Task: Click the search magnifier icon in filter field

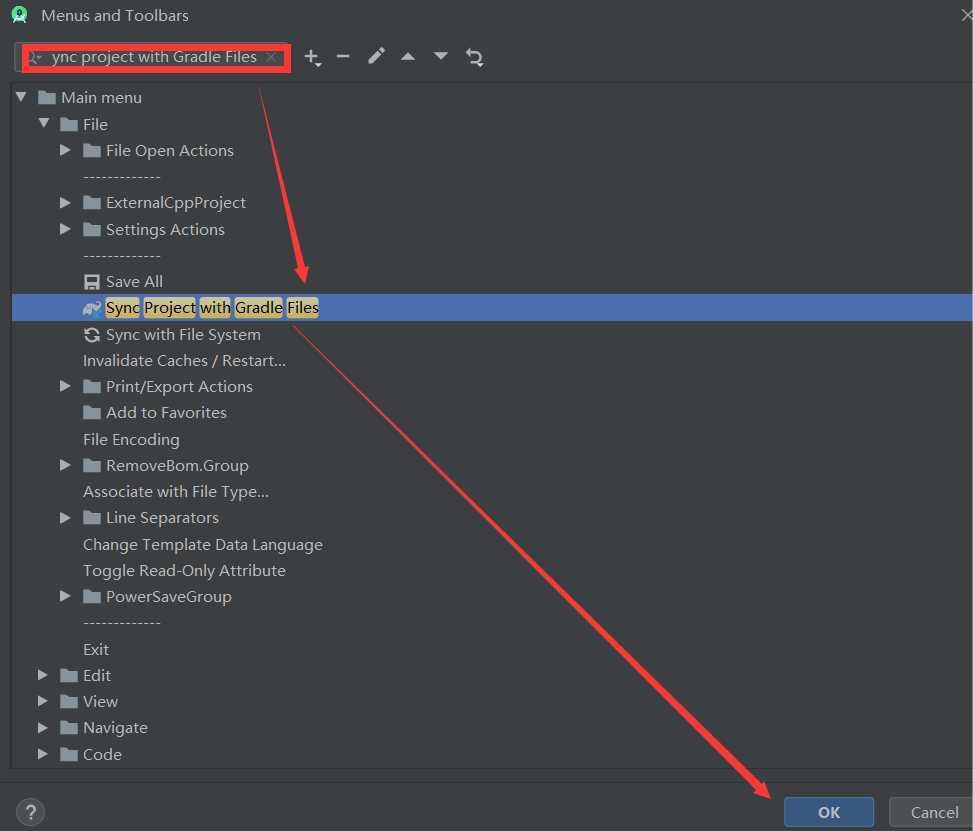Action: coord(35,58)
